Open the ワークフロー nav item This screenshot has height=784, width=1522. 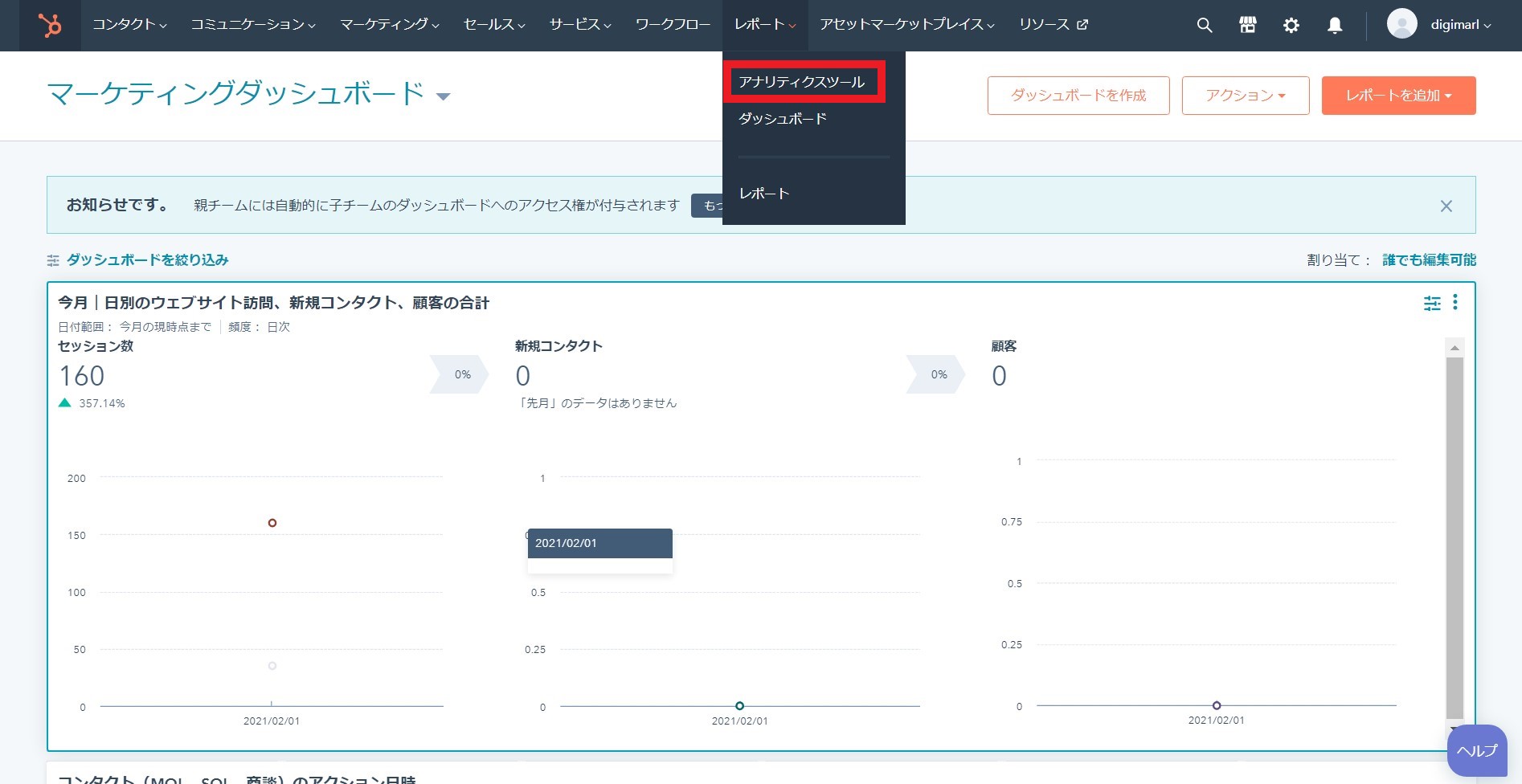click(x=673, y=25)
